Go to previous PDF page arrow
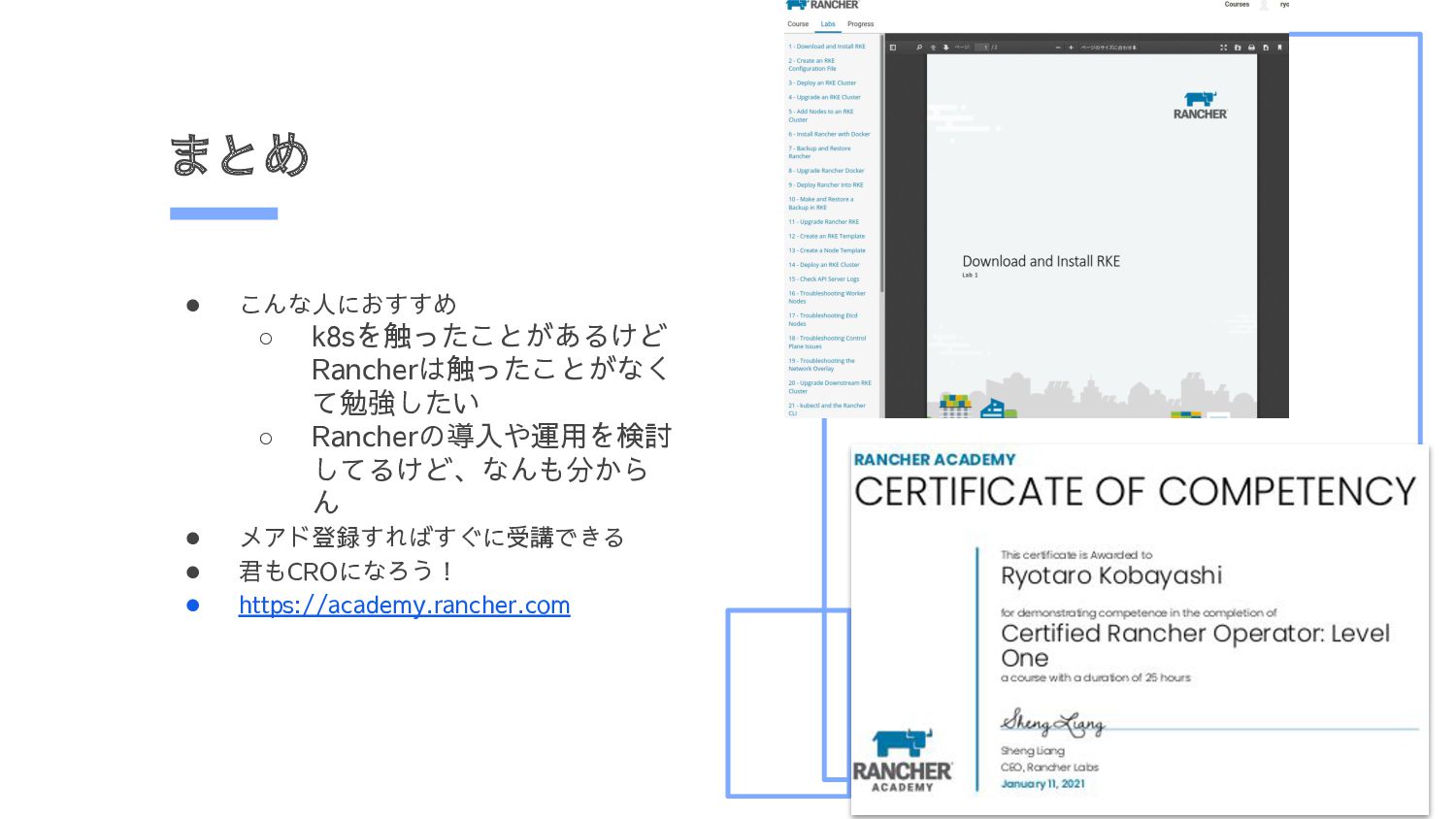The width and height of the screenshot is (1456, 819). click(933, 48)
